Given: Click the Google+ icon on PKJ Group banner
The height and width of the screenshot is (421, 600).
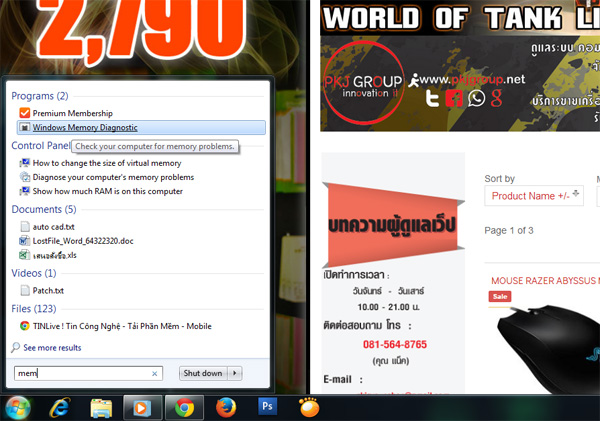Looking at the screenshot, I should click(x=496, y=98).
